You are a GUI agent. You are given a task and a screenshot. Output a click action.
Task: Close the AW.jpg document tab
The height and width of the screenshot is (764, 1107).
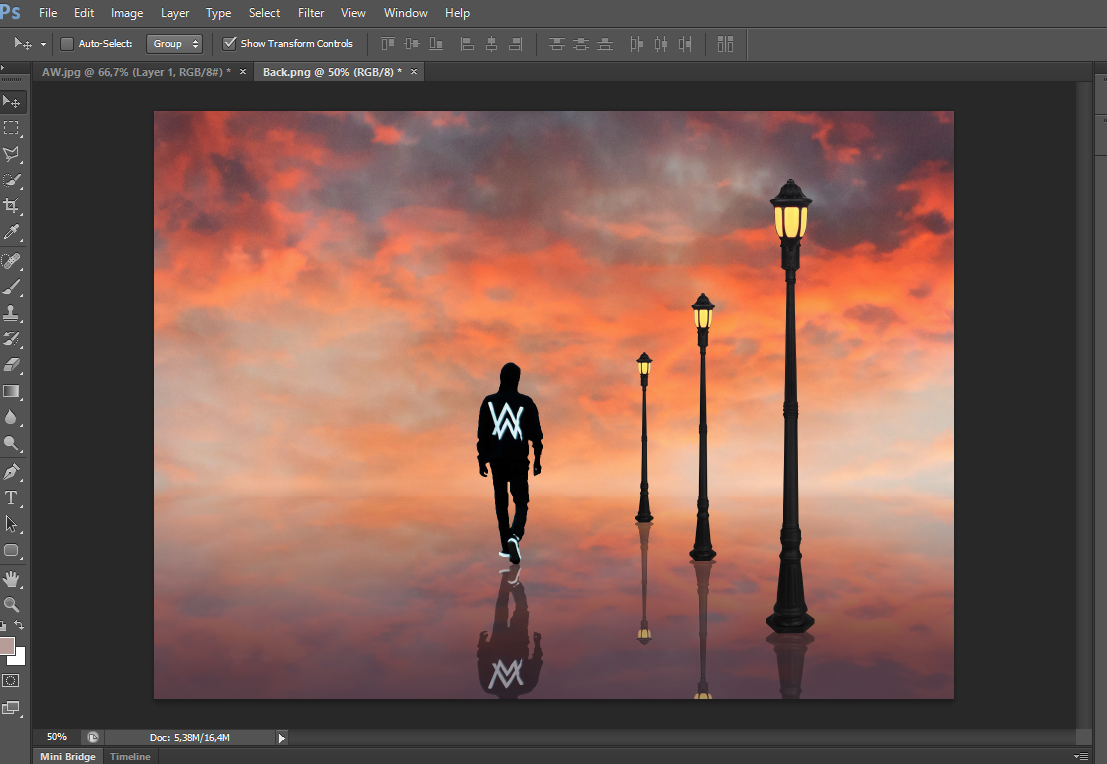243,72
